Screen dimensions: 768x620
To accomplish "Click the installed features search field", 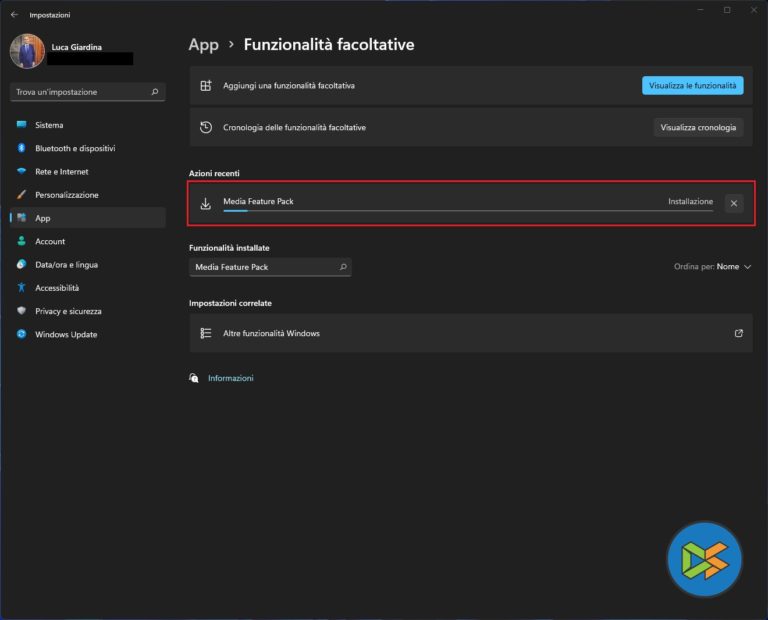I will pyautogui.click(x=265, y=267).
